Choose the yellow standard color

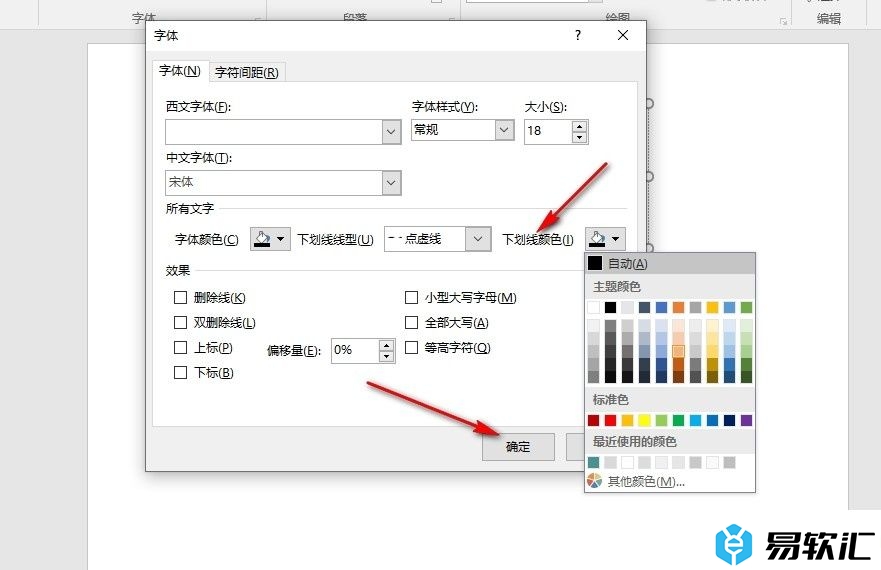point(644,420)
